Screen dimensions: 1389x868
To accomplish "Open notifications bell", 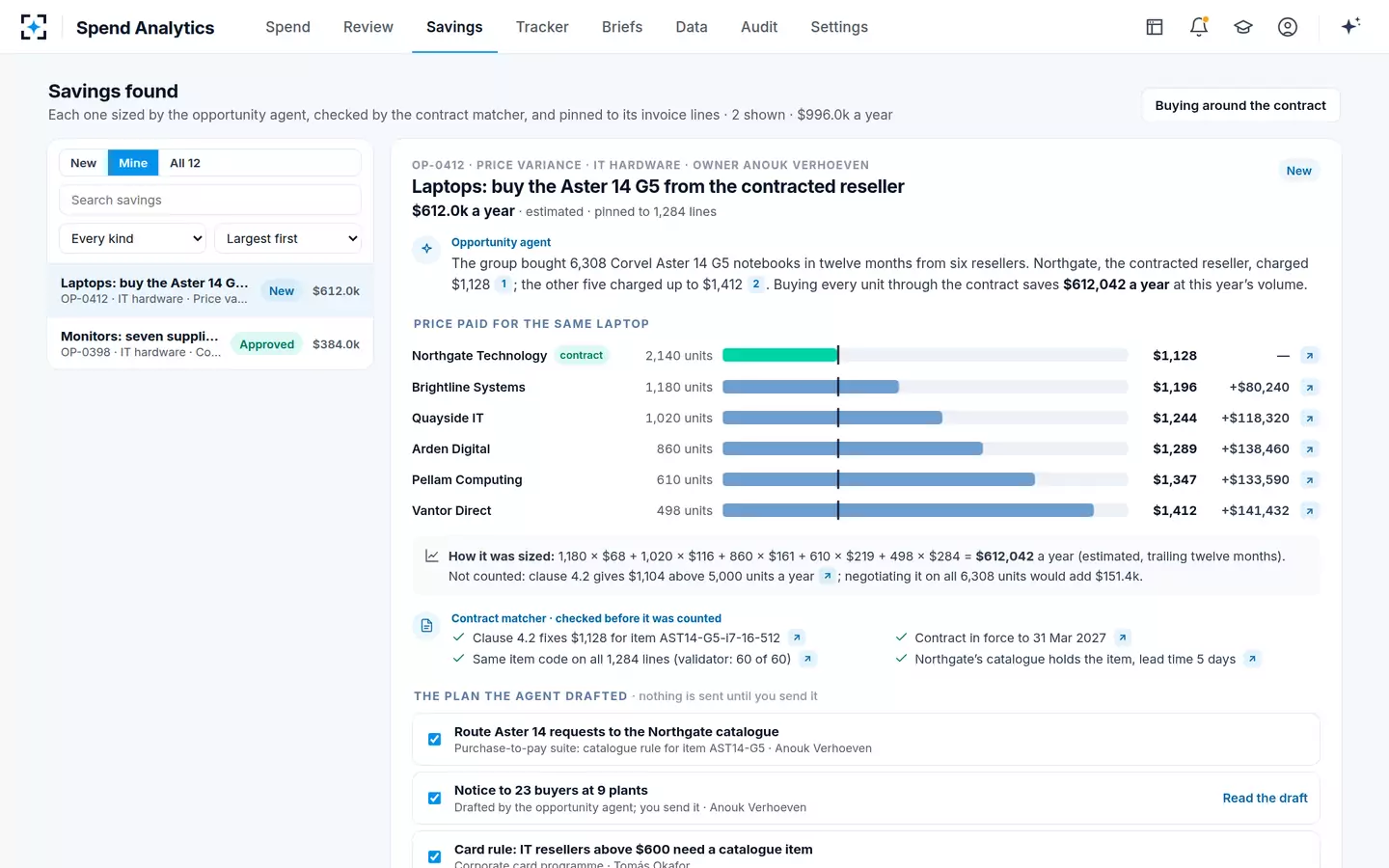I will point(1199,27).
